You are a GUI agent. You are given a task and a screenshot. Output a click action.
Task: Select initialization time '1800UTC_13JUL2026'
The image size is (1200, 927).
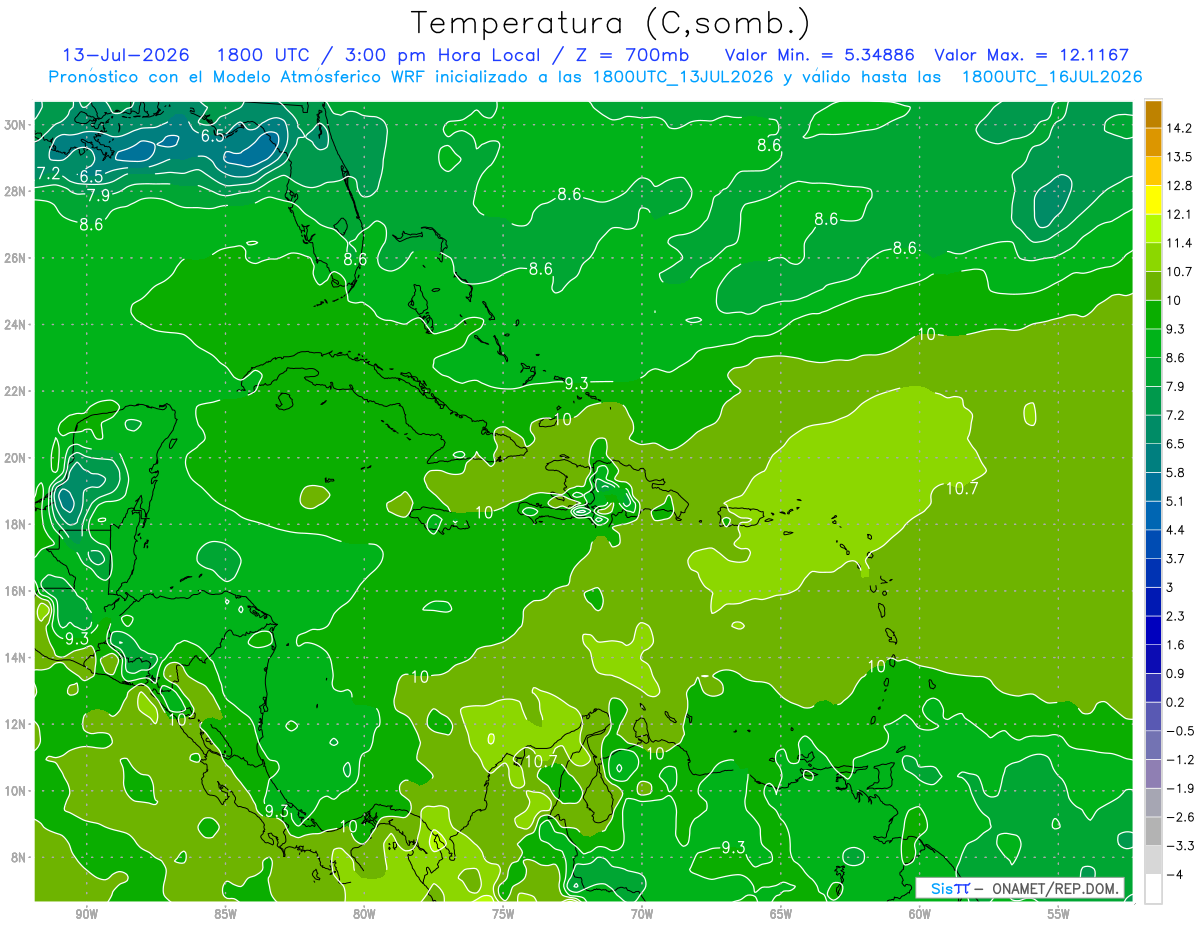(683, 77)
